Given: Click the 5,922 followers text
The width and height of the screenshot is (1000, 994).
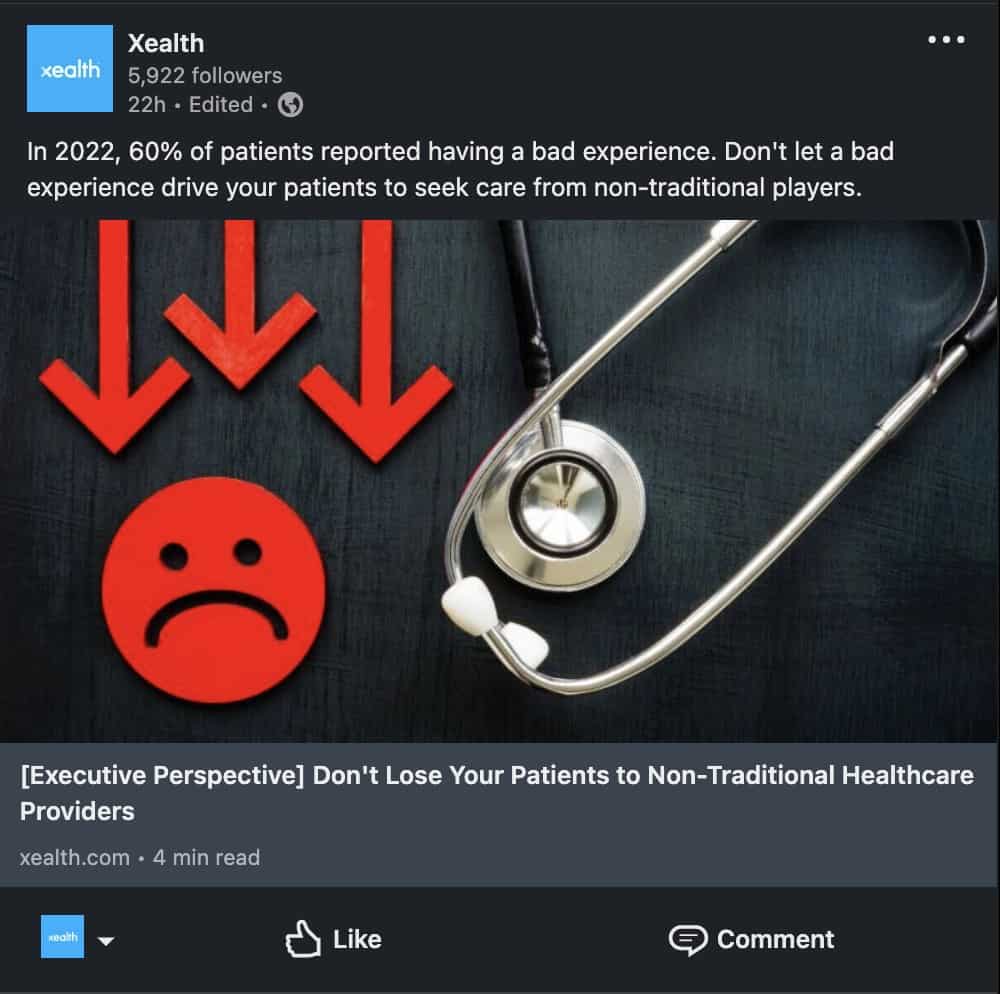Looking at the screenshot, I should (205, 75).
